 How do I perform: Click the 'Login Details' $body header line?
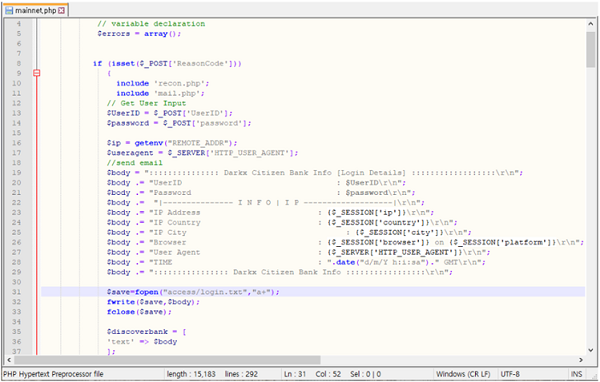click(315, 173)
